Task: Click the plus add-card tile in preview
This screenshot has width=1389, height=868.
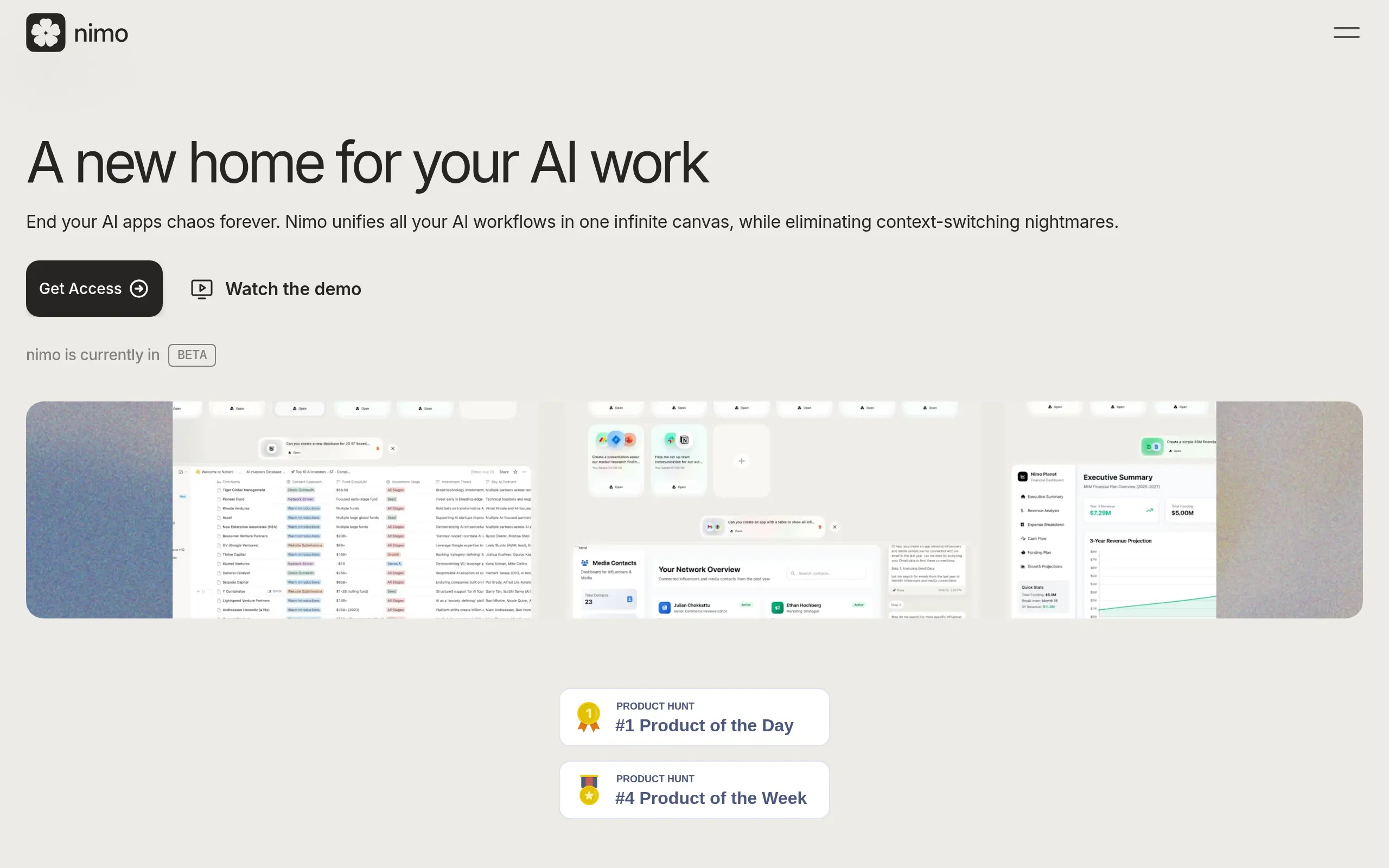Action: [x=741, y=461]
